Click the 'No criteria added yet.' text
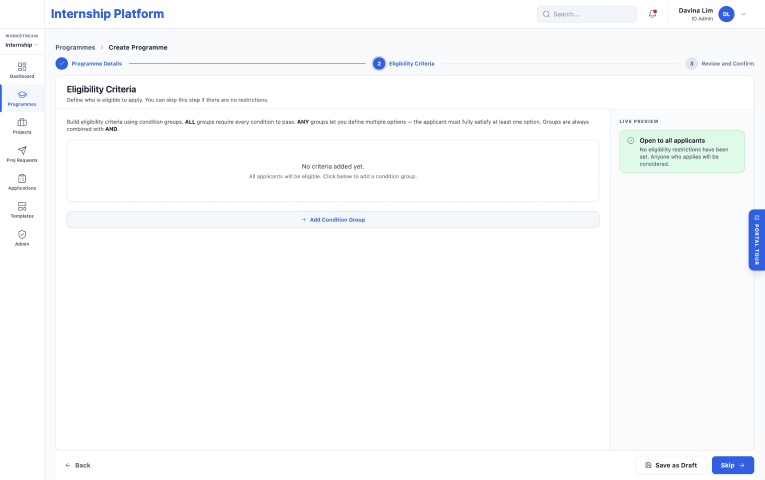The image size is (765, 480). 333,166
